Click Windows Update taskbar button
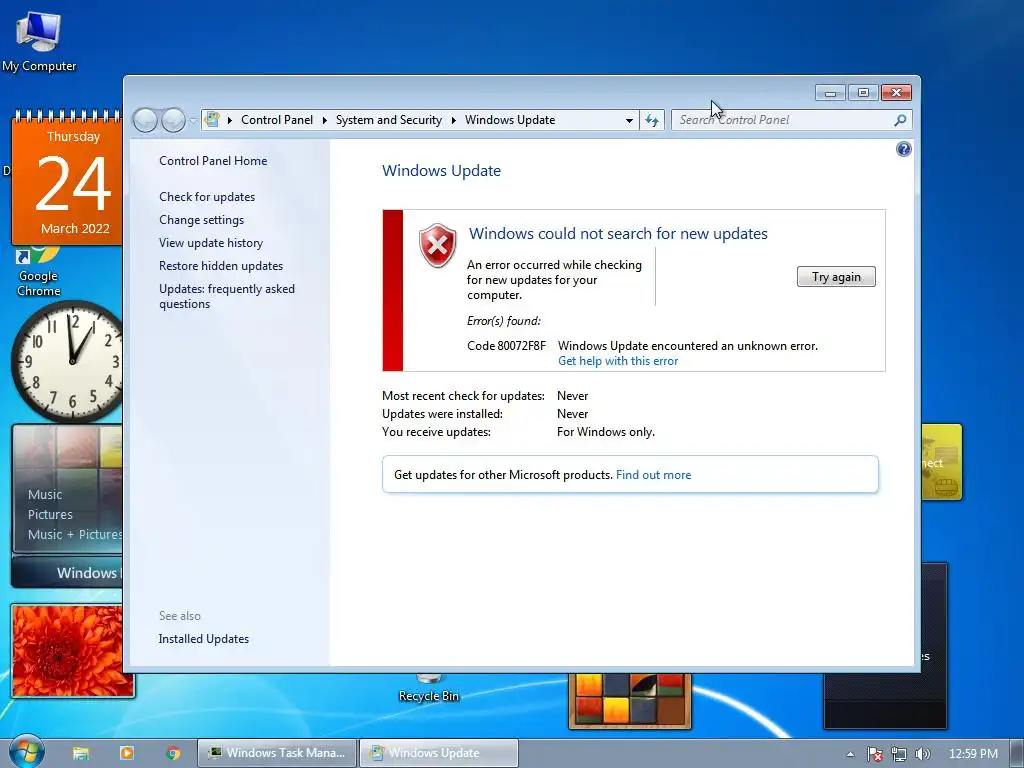The height and width of the screenshot is (768, 1024). [439, 753]
